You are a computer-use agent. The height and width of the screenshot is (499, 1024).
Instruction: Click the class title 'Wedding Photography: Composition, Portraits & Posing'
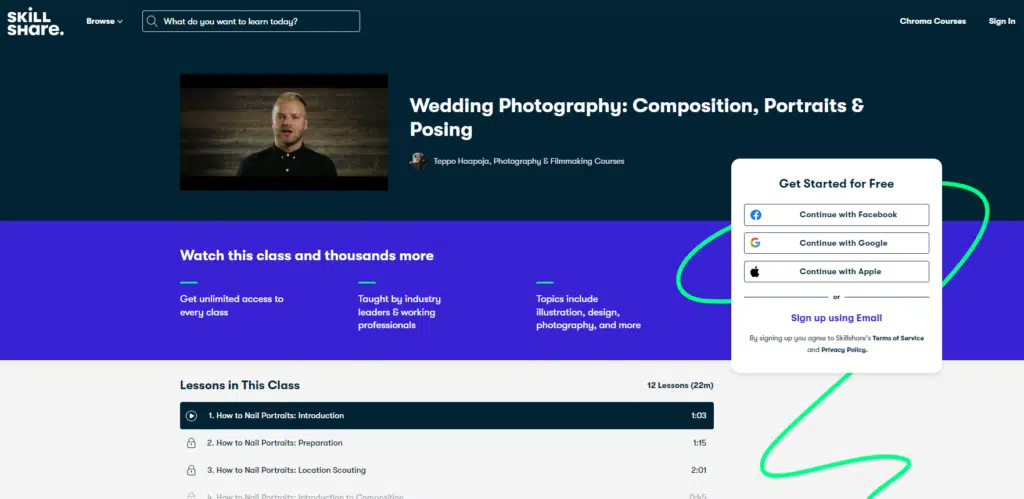[x=637, y=118]
